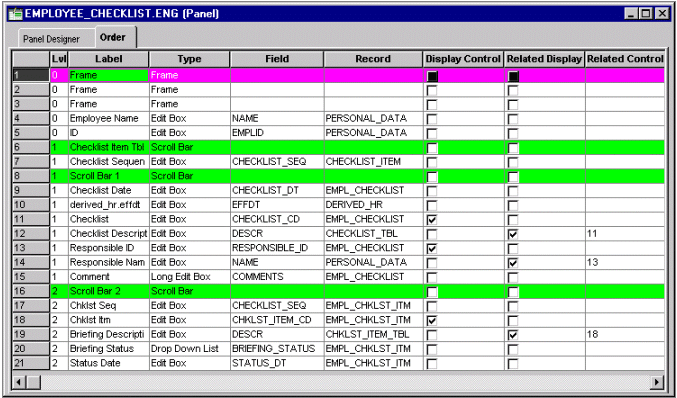Viewport: 677px width, 398px height.
Task: Click the CHECKLIST_DT field cell
Action: coord(277,190)
